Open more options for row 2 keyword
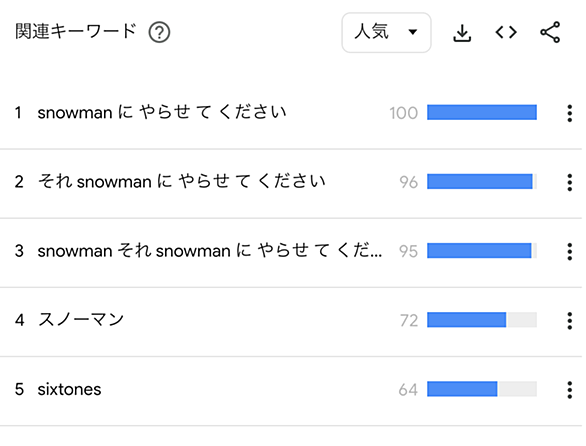 570,182
